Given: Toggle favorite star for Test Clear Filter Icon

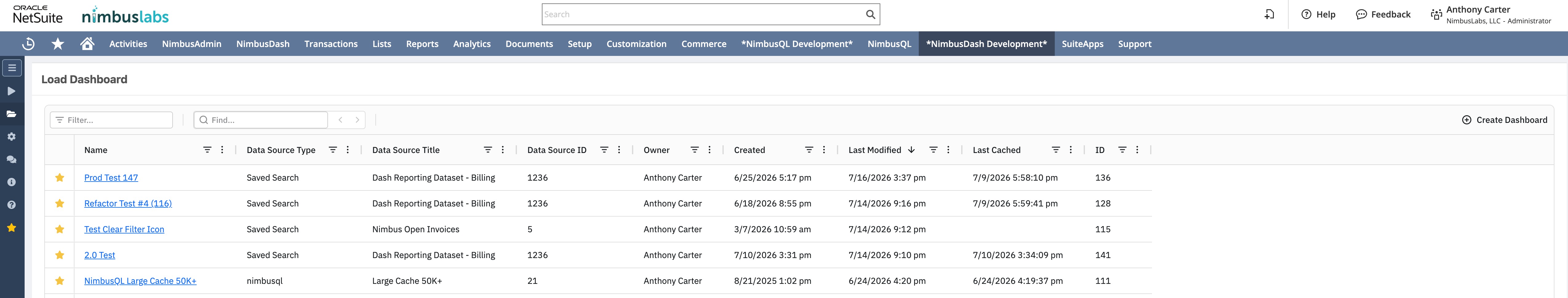Looking at the screenshot, I should (x=60, y=229).
